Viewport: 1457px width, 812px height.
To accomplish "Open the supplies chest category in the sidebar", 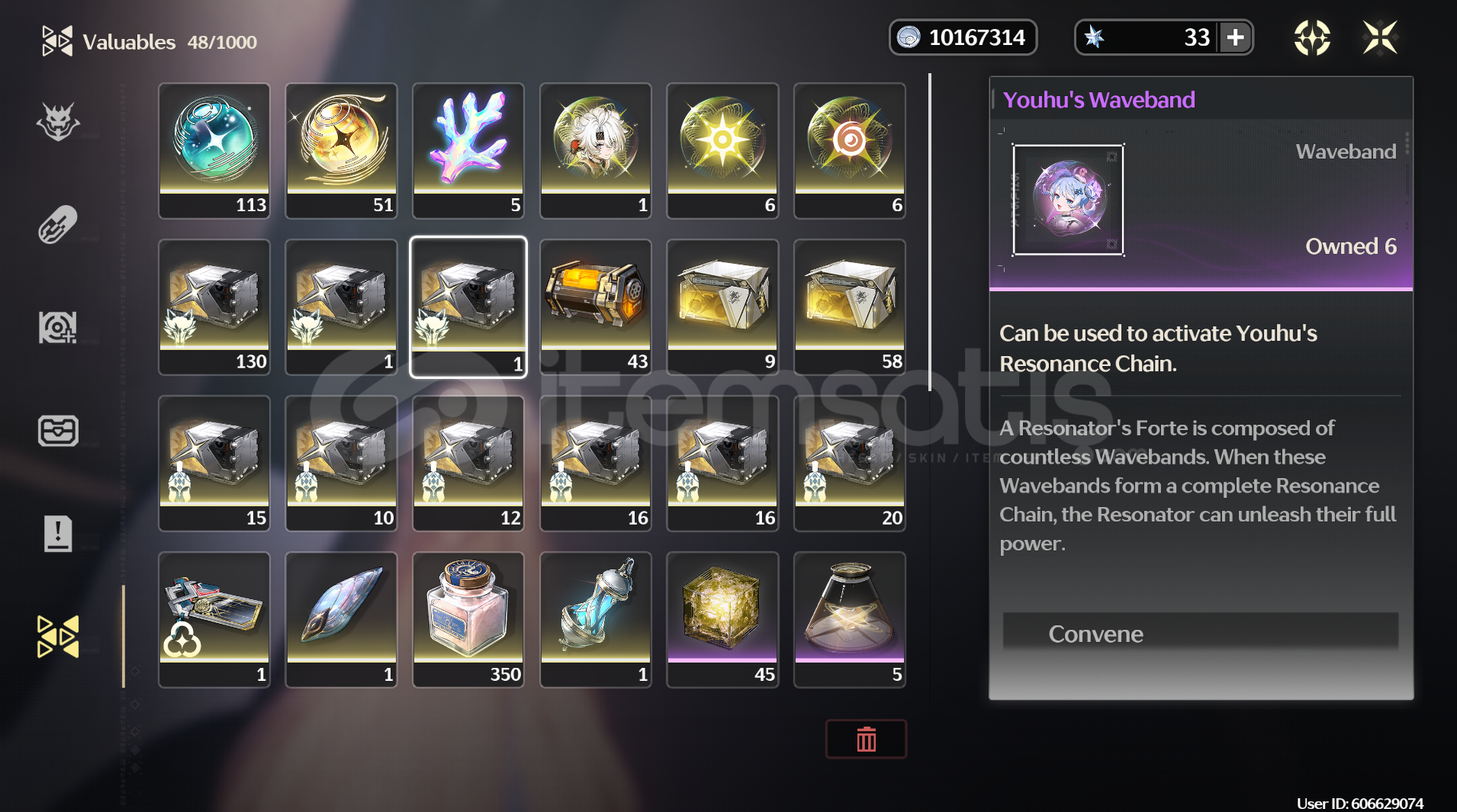I will pos(58,431).
